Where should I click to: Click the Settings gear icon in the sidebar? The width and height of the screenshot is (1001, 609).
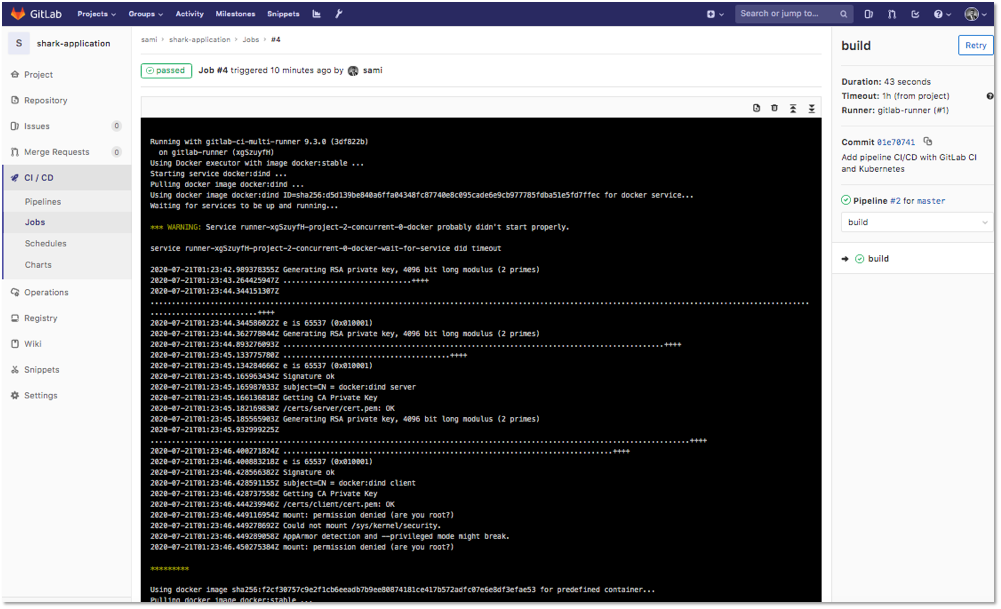click(15, 395)
